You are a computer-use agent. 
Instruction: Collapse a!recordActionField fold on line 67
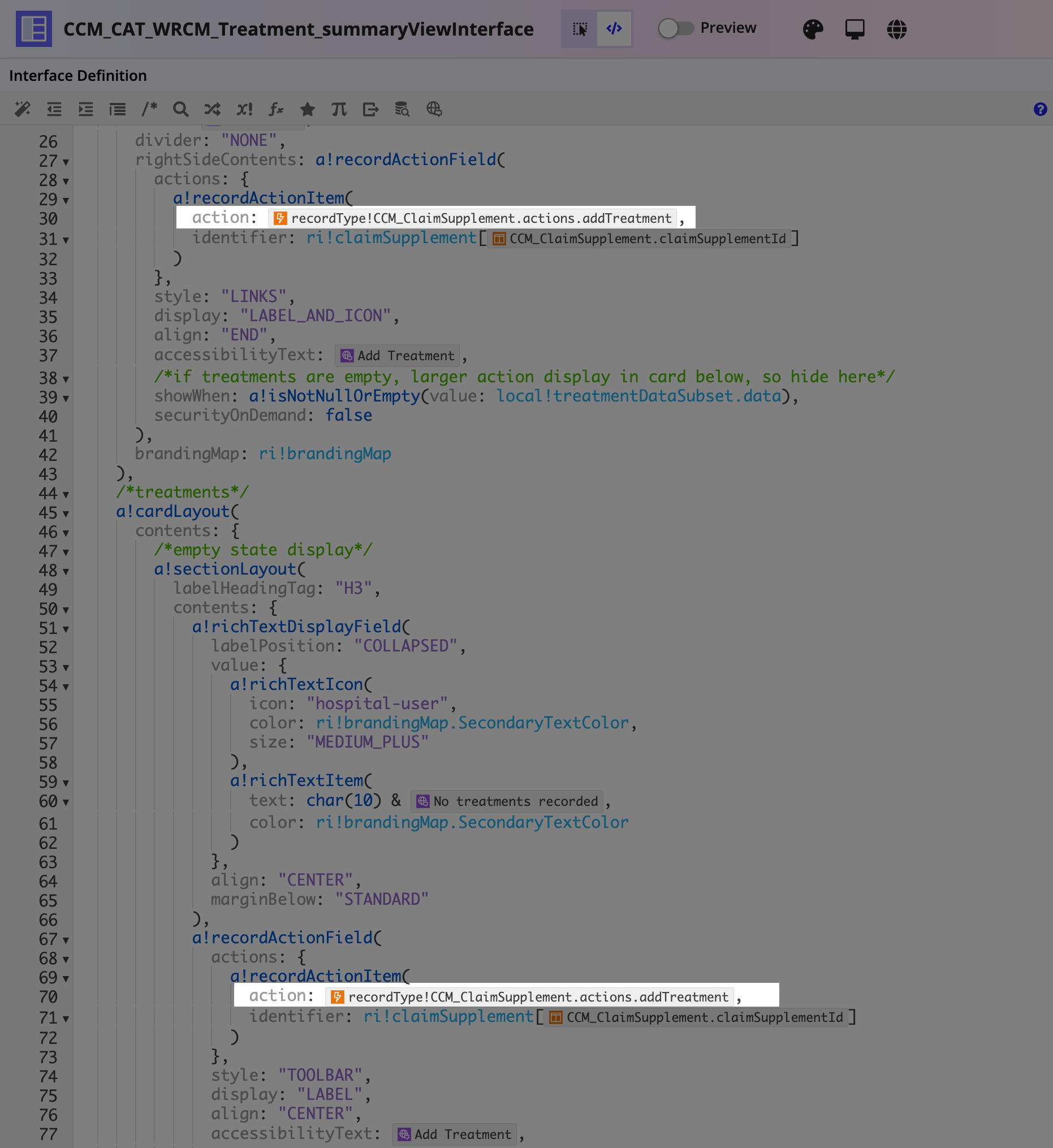pos(66,940)
